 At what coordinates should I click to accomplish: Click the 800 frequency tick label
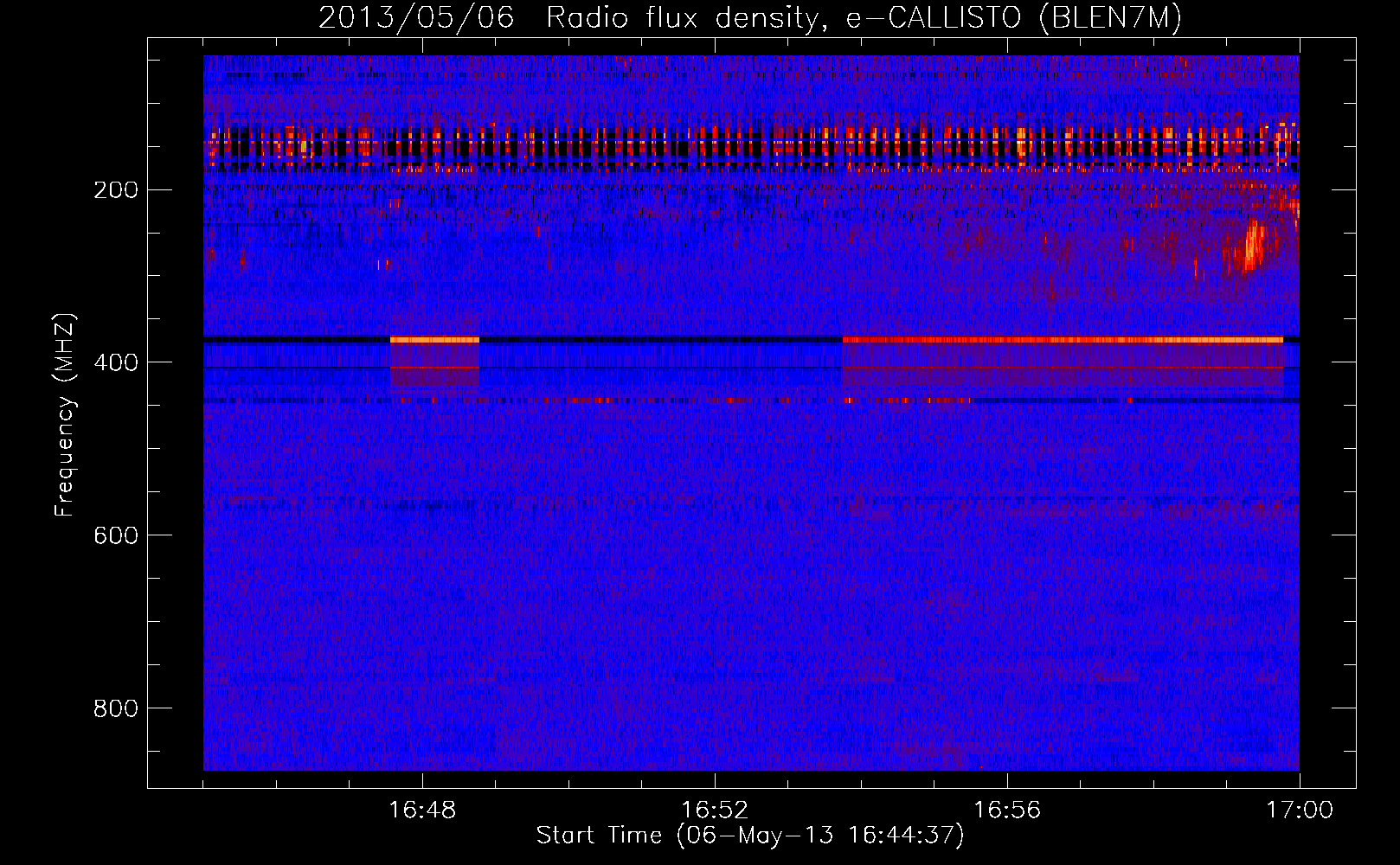116,709
